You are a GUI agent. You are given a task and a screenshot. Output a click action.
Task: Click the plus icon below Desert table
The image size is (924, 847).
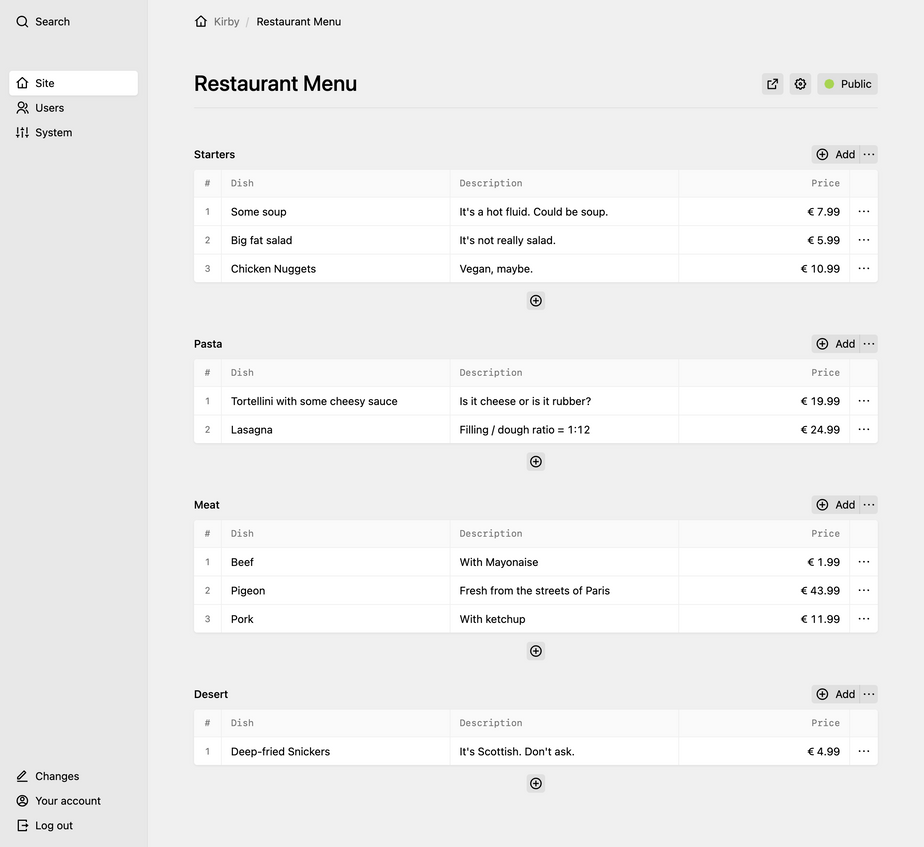pos(536,784)
